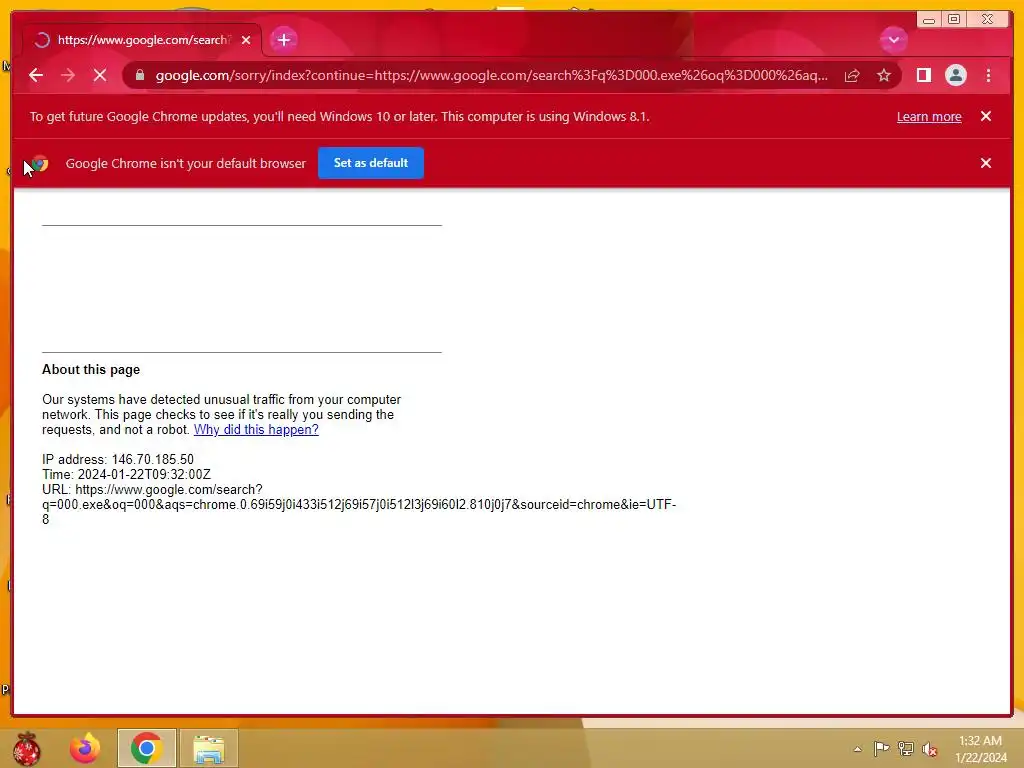
Task: Click the muted volume tray icon
Action: 929,749
